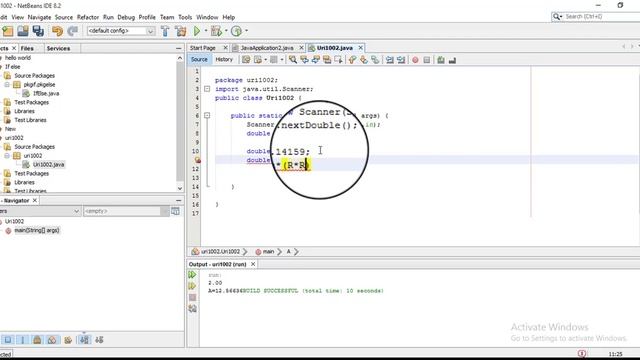Open the Source menu
This screenshot has height=360, width=640.
(64, 17)
